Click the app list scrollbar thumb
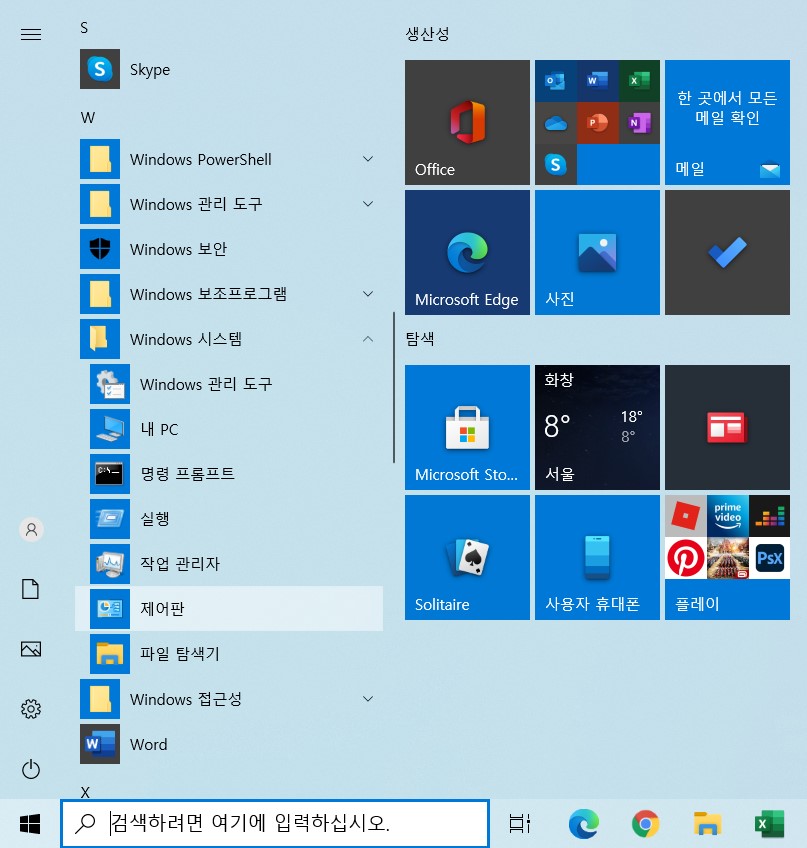This screenshot has width=807, height=848. [394, 387]
